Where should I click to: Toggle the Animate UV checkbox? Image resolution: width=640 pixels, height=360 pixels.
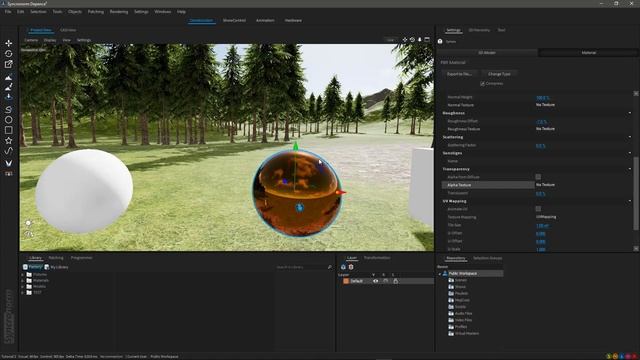point(538,209)
